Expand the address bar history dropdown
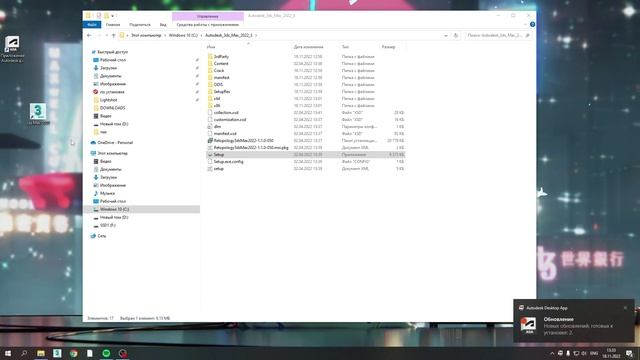The image size is (640, 360). pos(446,36)
